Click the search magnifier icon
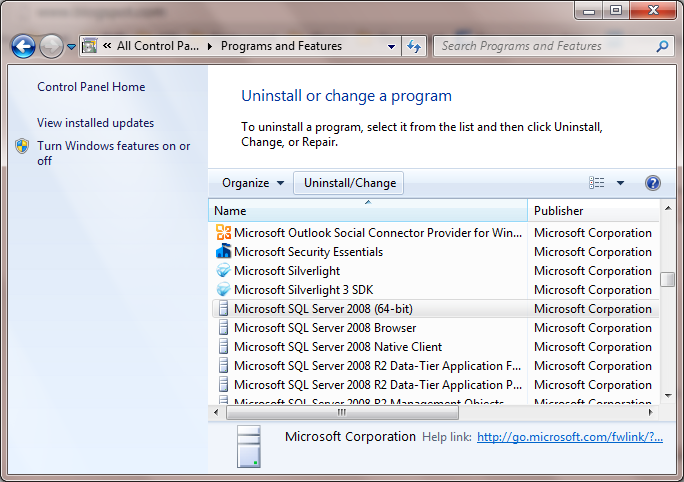 pyautogui.click(x=662, y=46)
